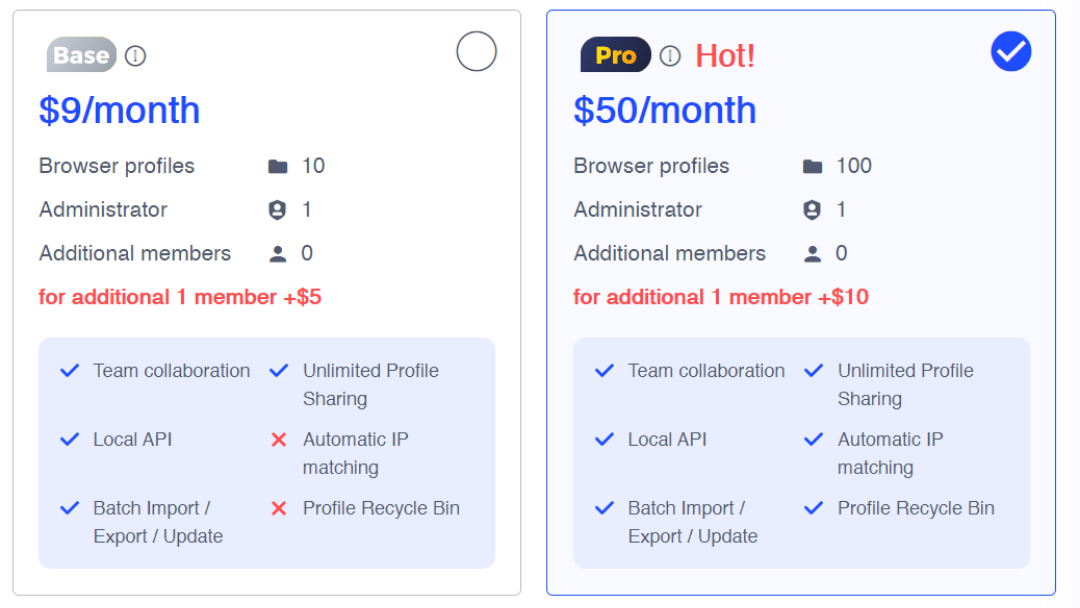Click the additional members person icon in Base plan
Viewport: 1080px width, 608px height.
coord(278,254)
